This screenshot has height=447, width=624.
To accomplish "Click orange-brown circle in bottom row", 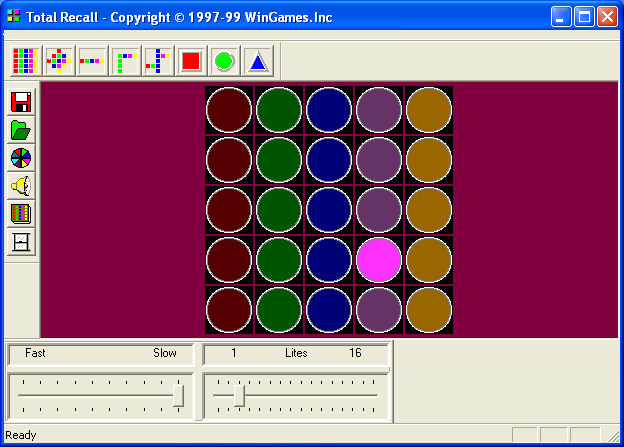I will tap(429, 310).
